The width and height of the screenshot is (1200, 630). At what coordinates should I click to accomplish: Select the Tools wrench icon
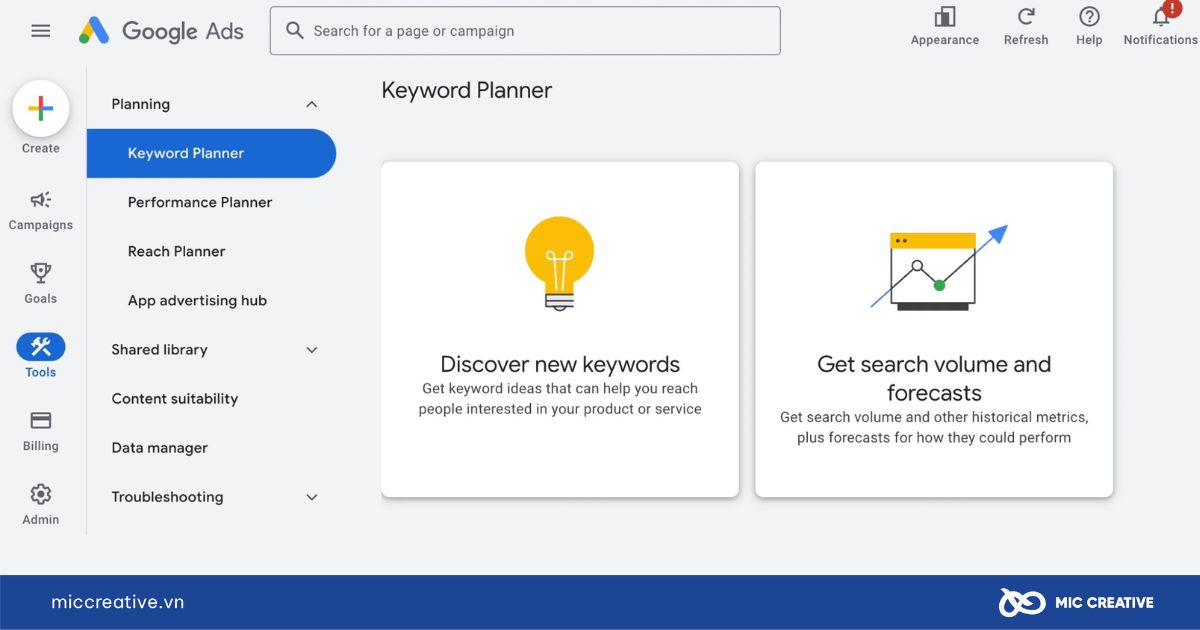41,347
